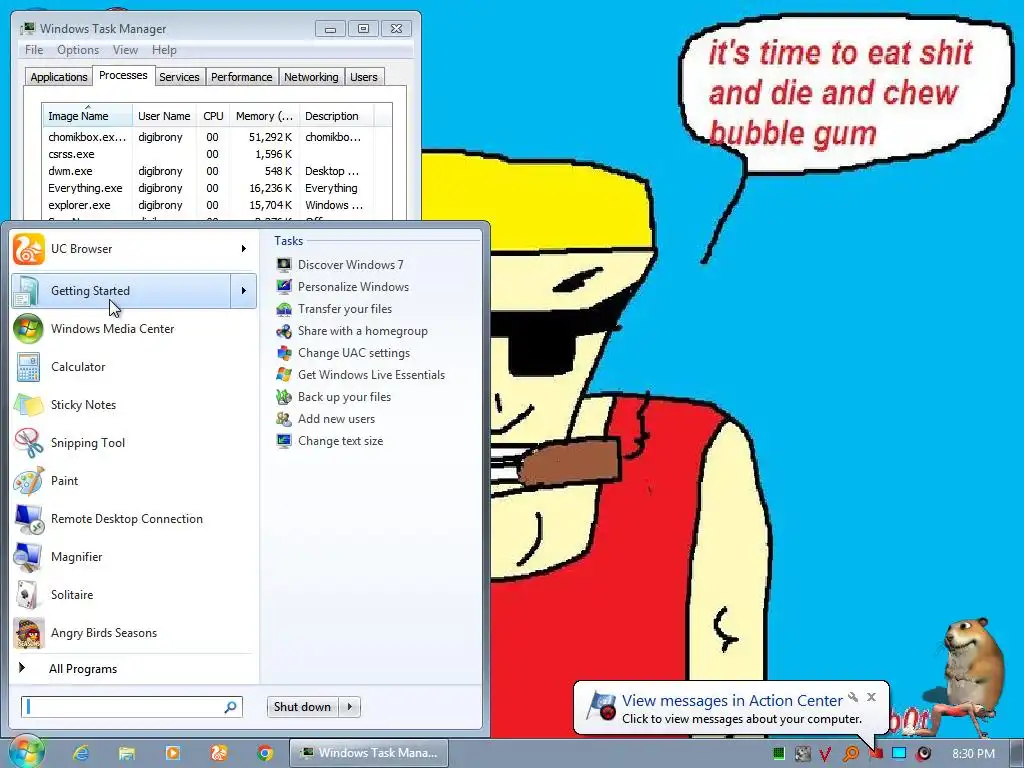Expand Getting Started submenu arrow
The width and height of the screenshot is (1024, 768).
244,291
